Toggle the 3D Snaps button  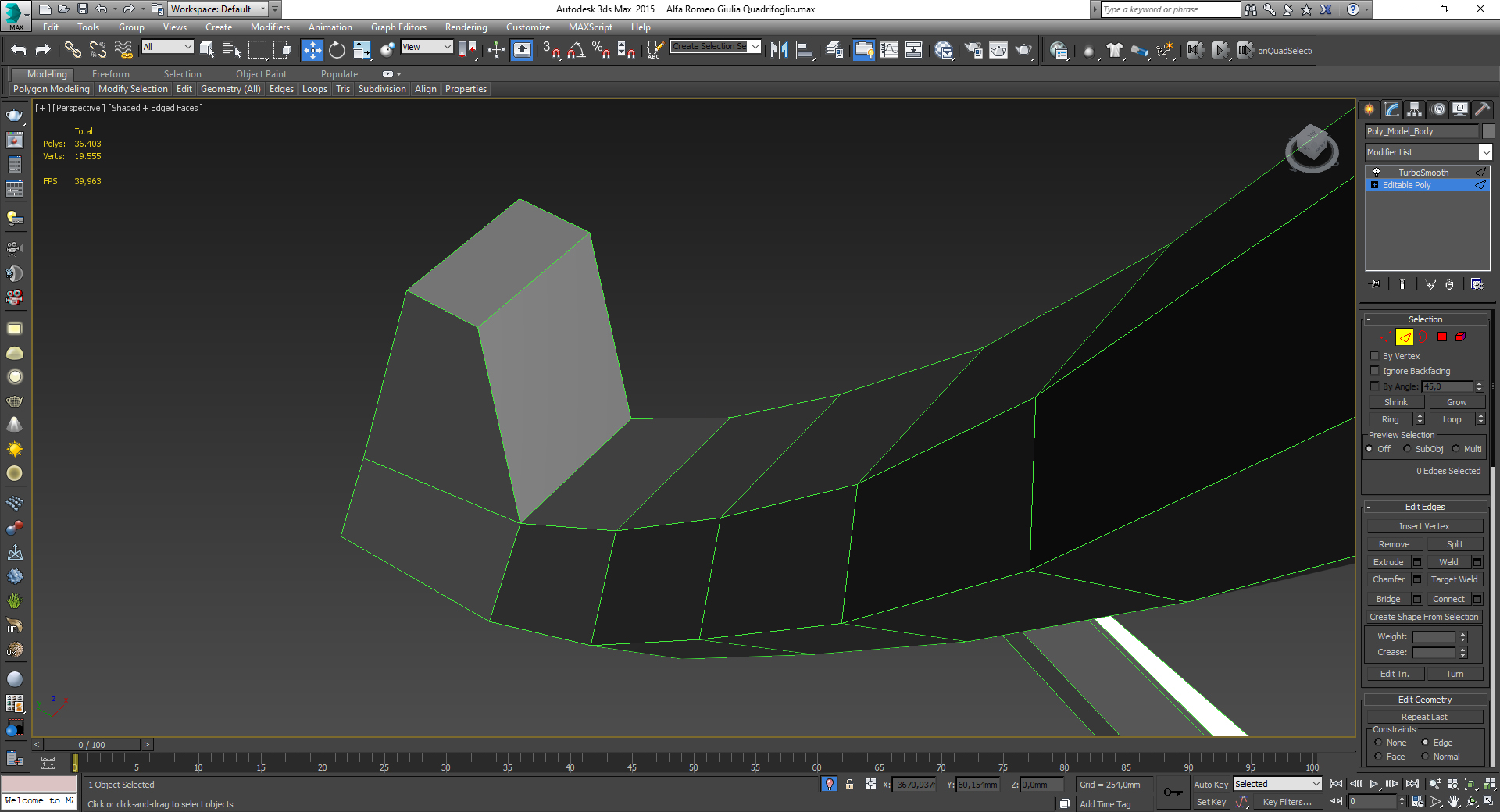[551, 51]
